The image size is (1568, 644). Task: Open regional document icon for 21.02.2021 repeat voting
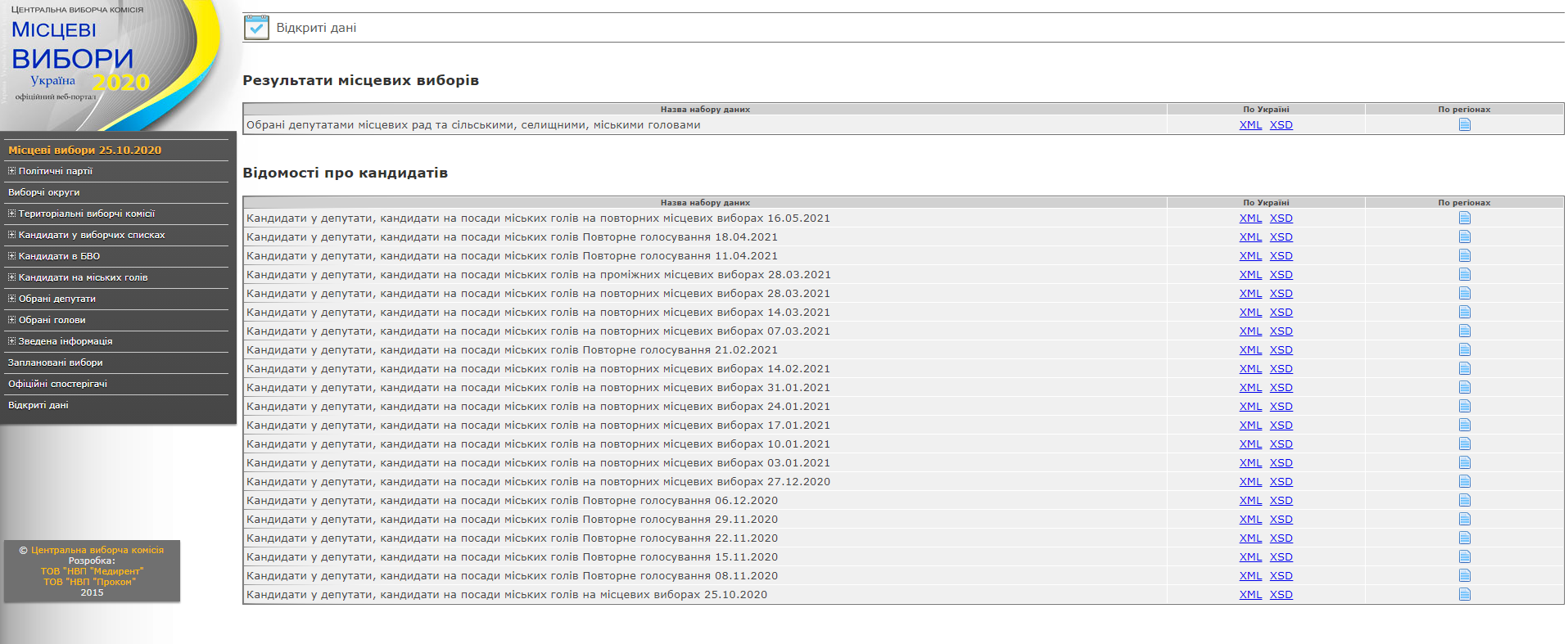click(x=1464, y=350)
